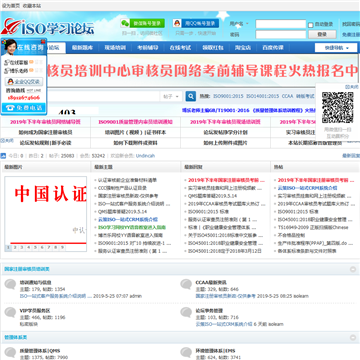Screen dimensions: 360x360
Task: Open the 现场培训 nav tab
Action: (115, 48)
